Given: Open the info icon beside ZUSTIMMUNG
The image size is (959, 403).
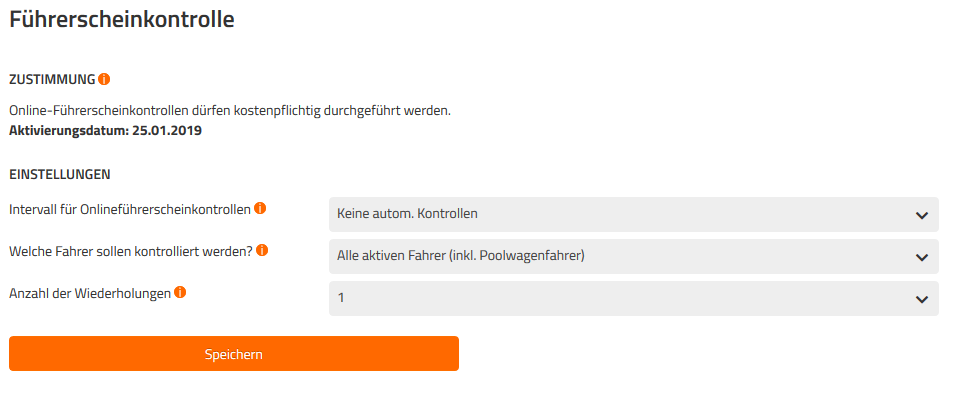Looking at the screenshot, I should coord(104,79).
